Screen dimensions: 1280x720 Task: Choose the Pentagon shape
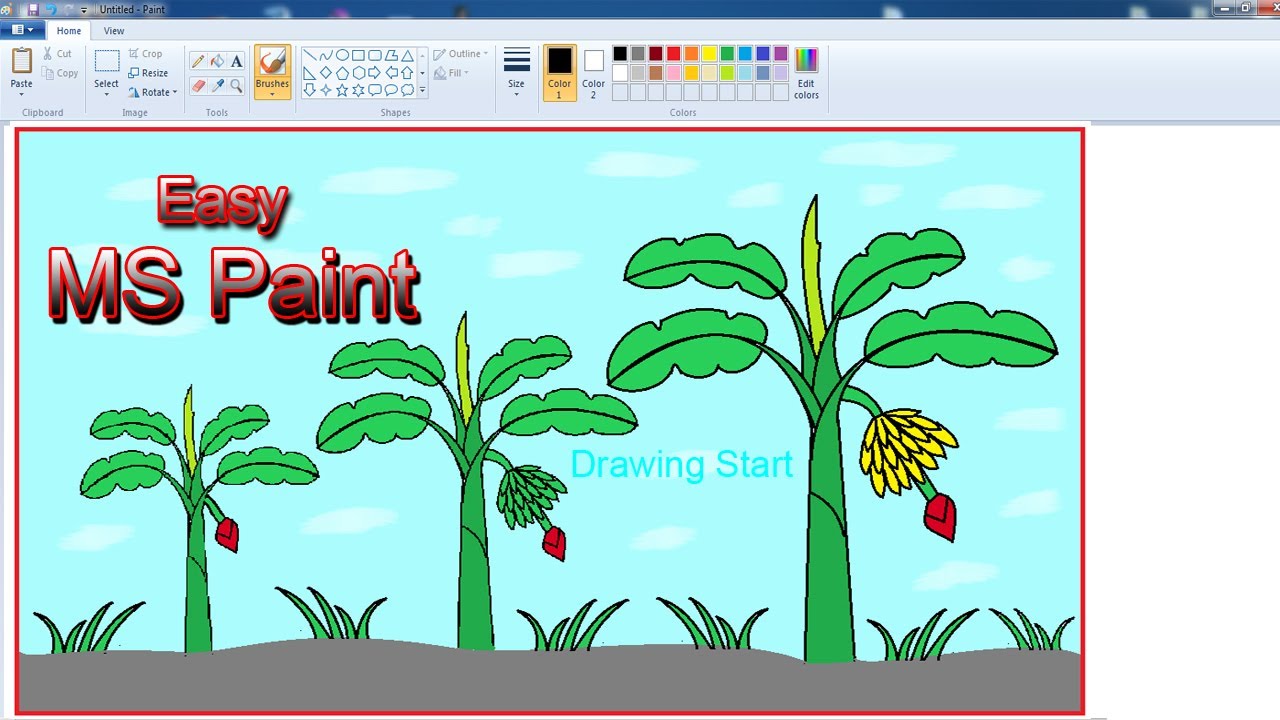342,73
